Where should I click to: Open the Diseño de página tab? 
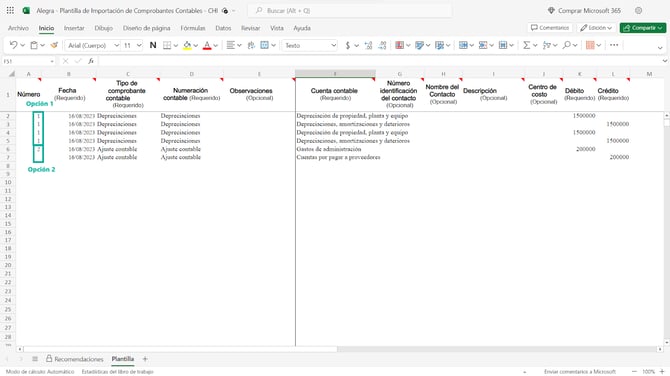coord(147,28)
